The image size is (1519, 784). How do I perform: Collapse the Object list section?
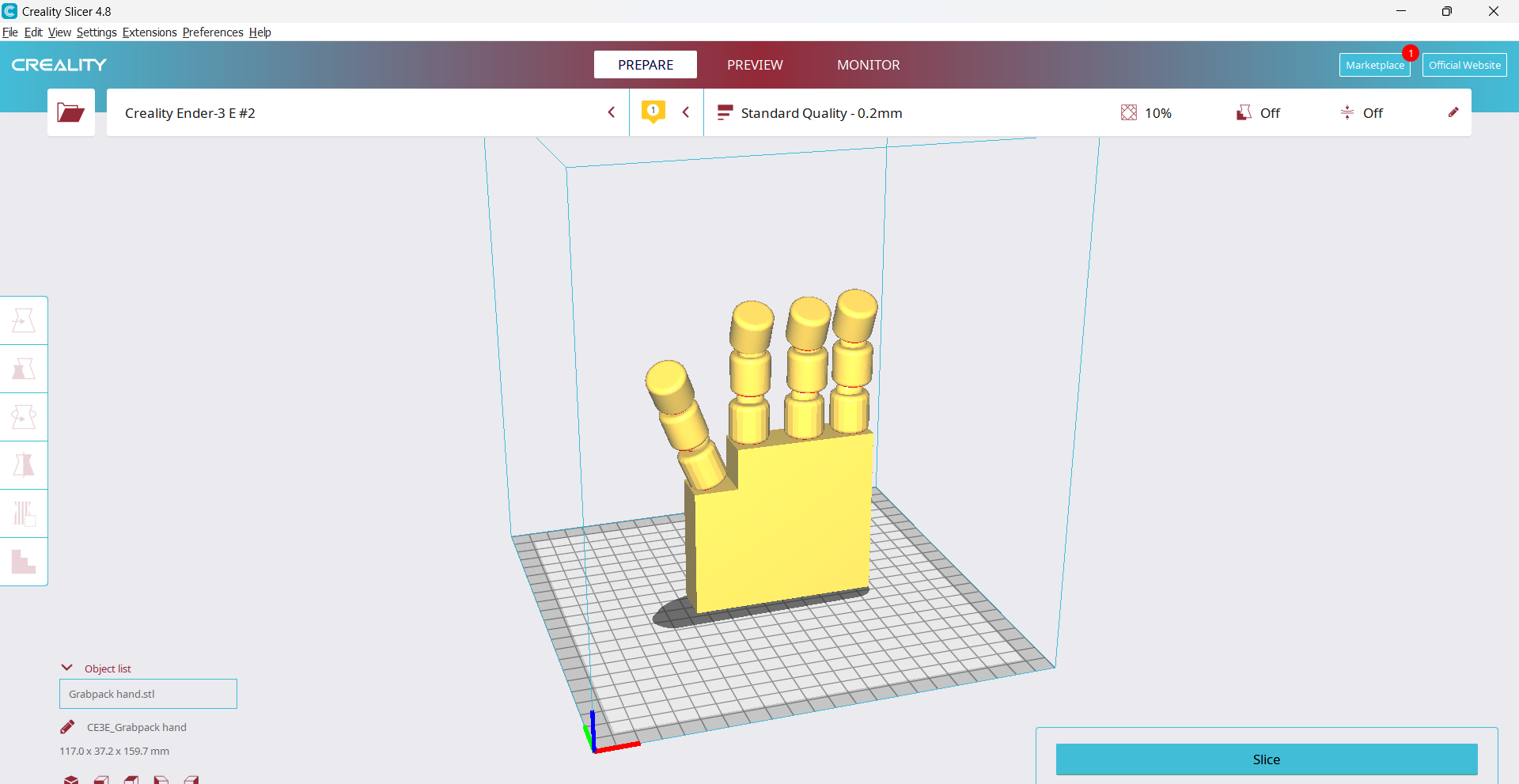(67, 668)
